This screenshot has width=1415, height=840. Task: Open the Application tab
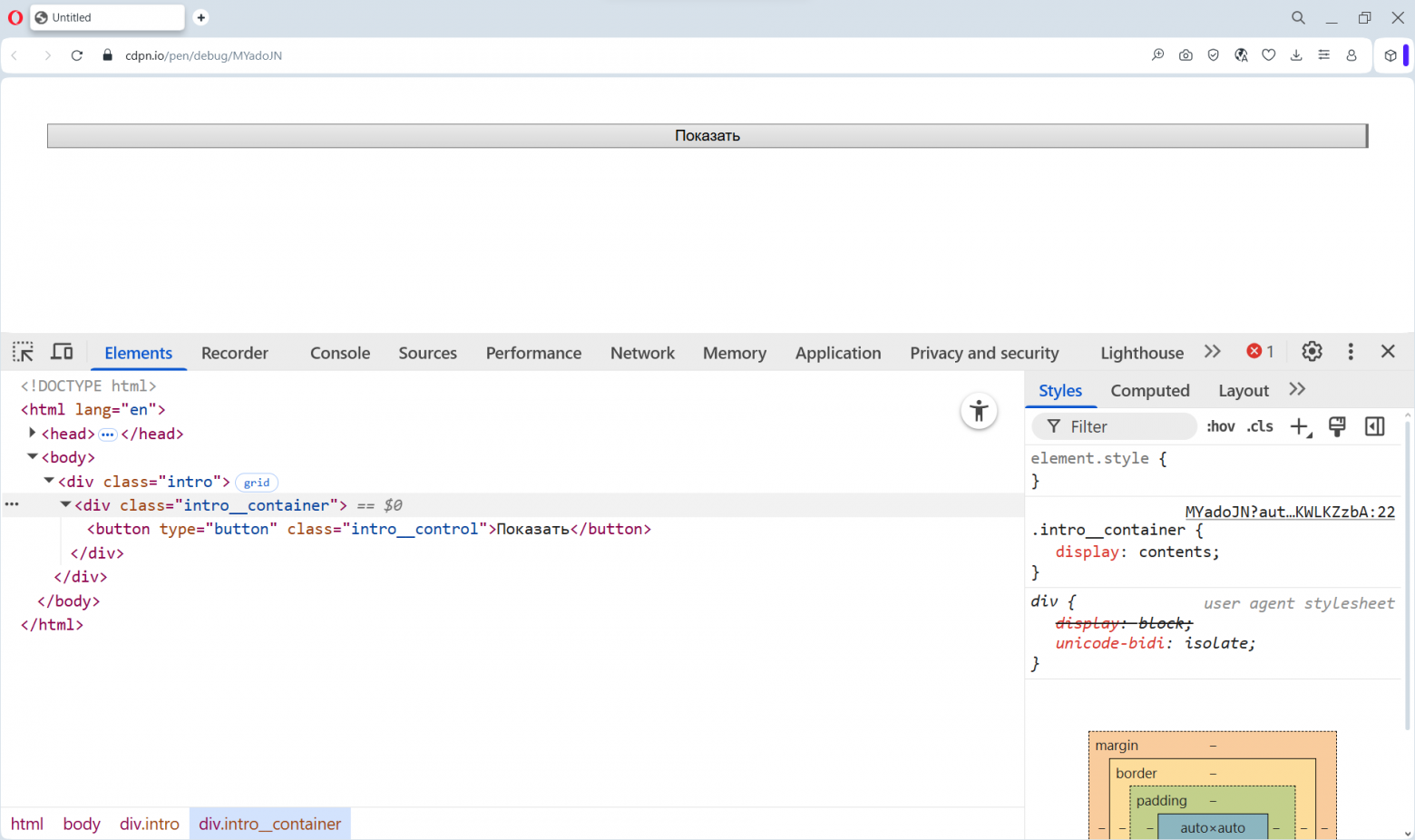point(838,353)
